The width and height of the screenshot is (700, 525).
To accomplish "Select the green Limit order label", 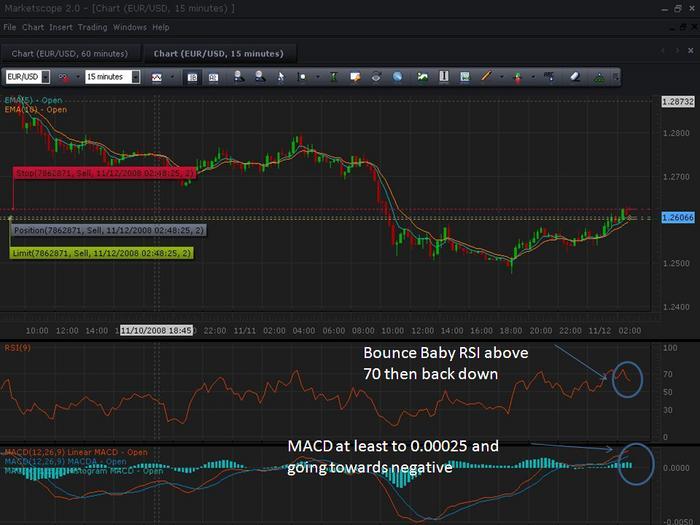I will (x=102, y=253).
